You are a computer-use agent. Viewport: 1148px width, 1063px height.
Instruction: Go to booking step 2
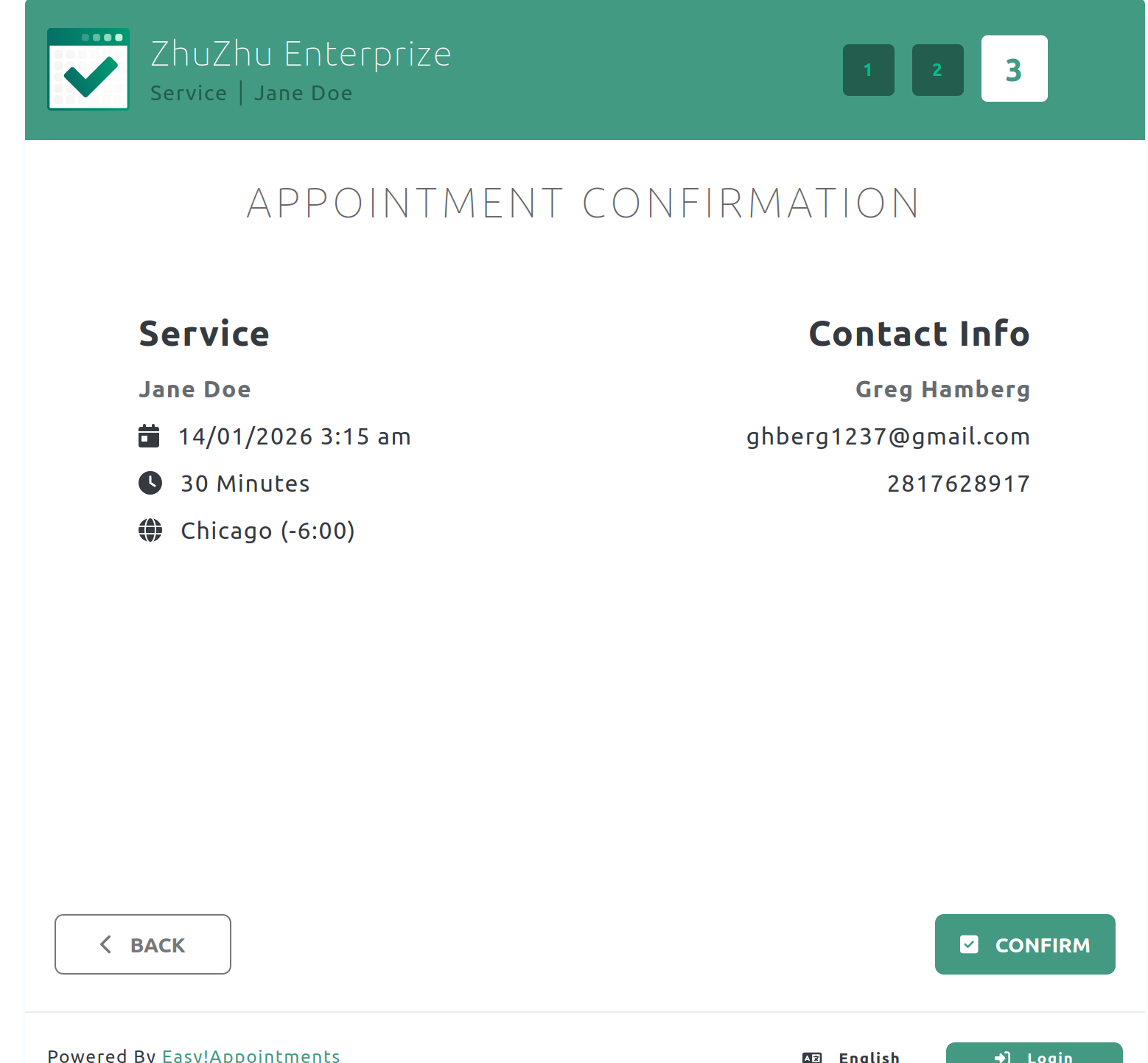(937, 70)
